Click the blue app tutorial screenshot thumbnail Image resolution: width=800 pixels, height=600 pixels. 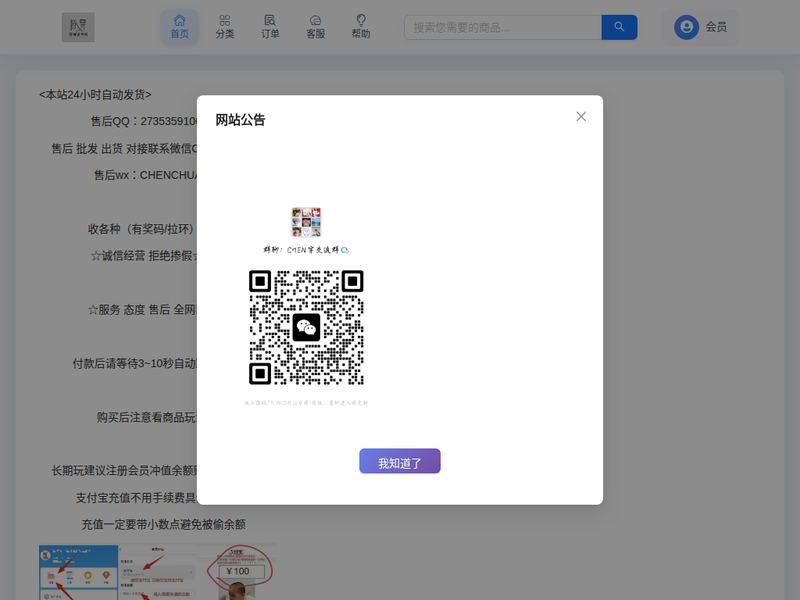[x=79, y=572]
